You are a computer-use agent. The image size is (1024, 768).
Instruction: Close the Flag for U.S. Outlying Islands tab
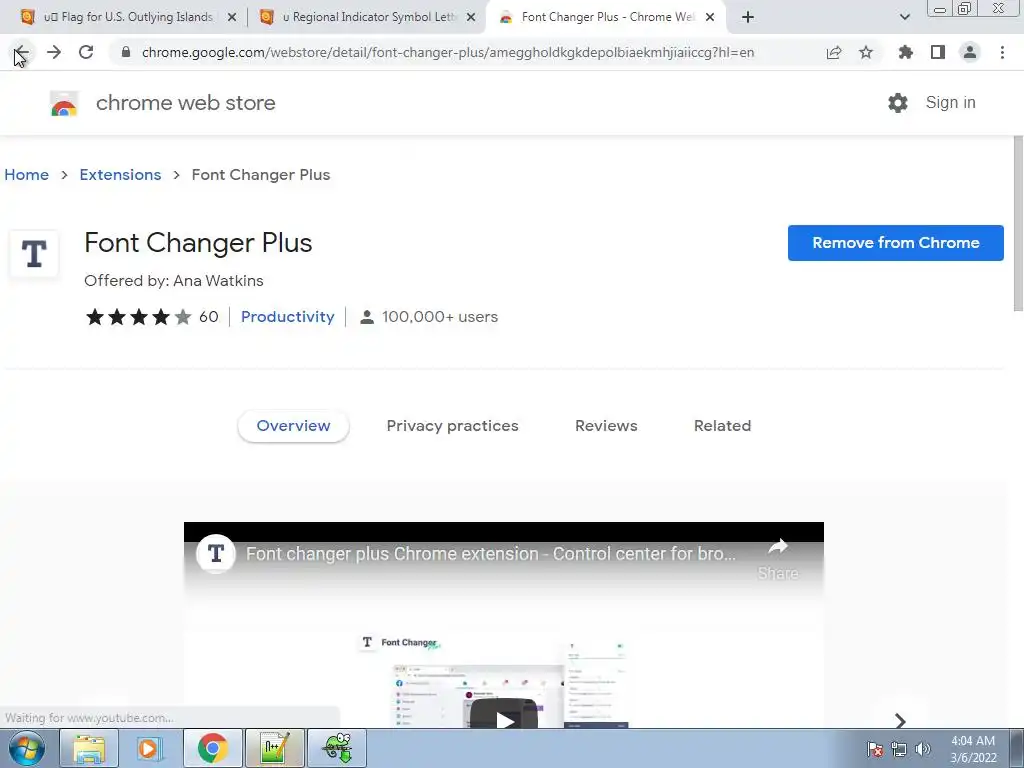[232, 17]
